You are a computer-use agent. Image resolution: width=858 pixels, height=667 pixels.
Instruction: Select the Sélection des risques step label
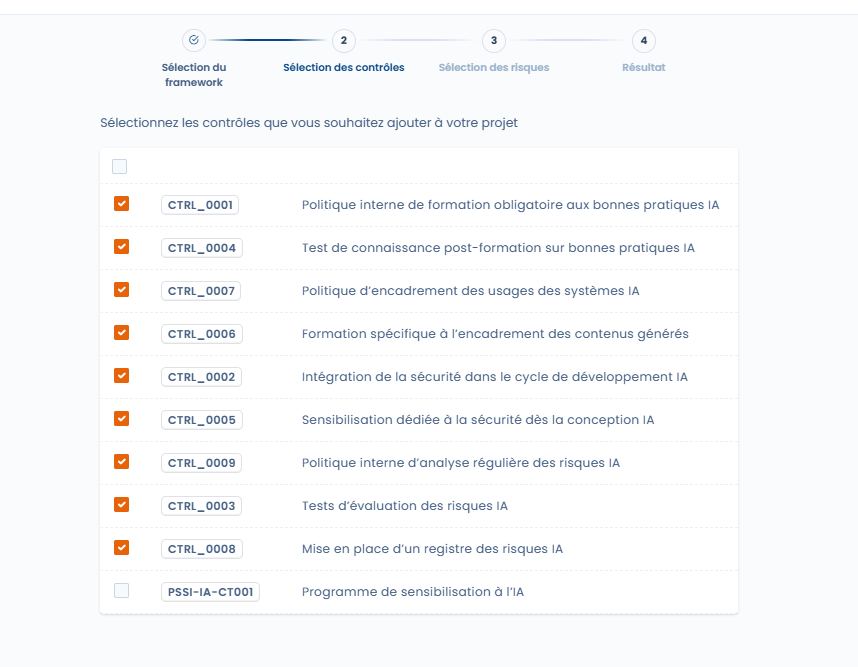click(x=493, y=68)
